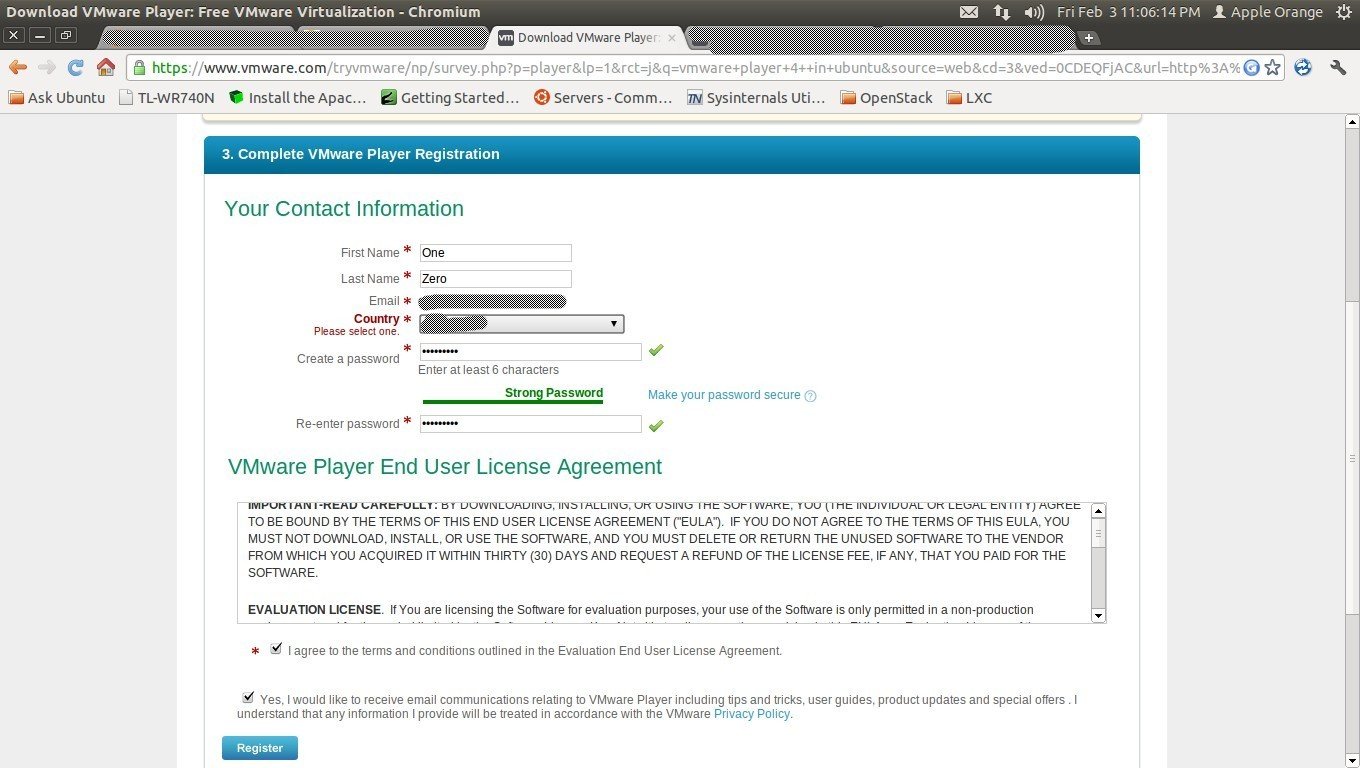Viewport: 1360px width, 768px height.
Task: Click the Register button
Action: pyautogui.click(x=259, y=748)
